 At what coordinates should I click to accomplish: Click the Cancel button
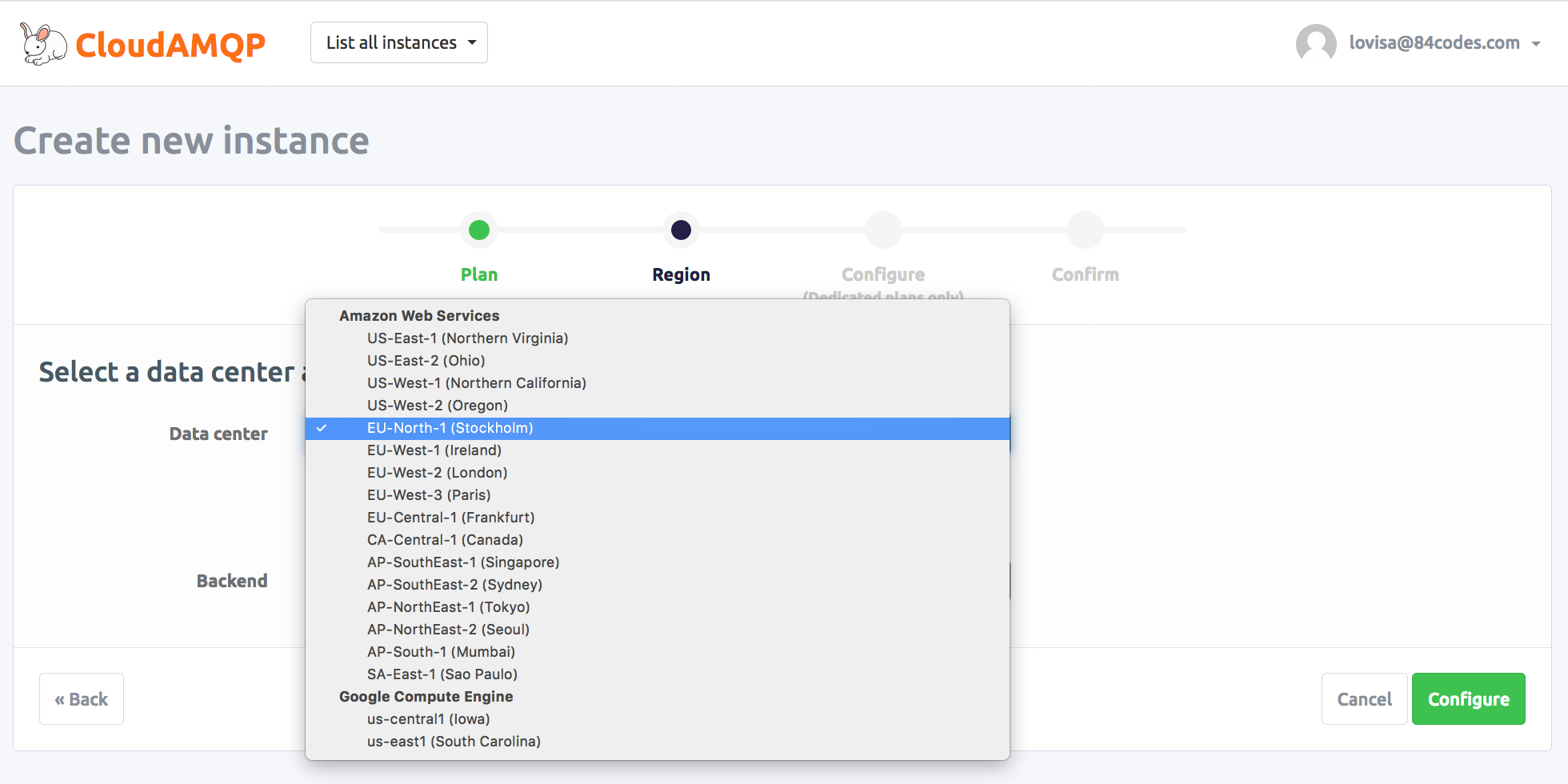pyautogui.click(x=1364, y=699)
